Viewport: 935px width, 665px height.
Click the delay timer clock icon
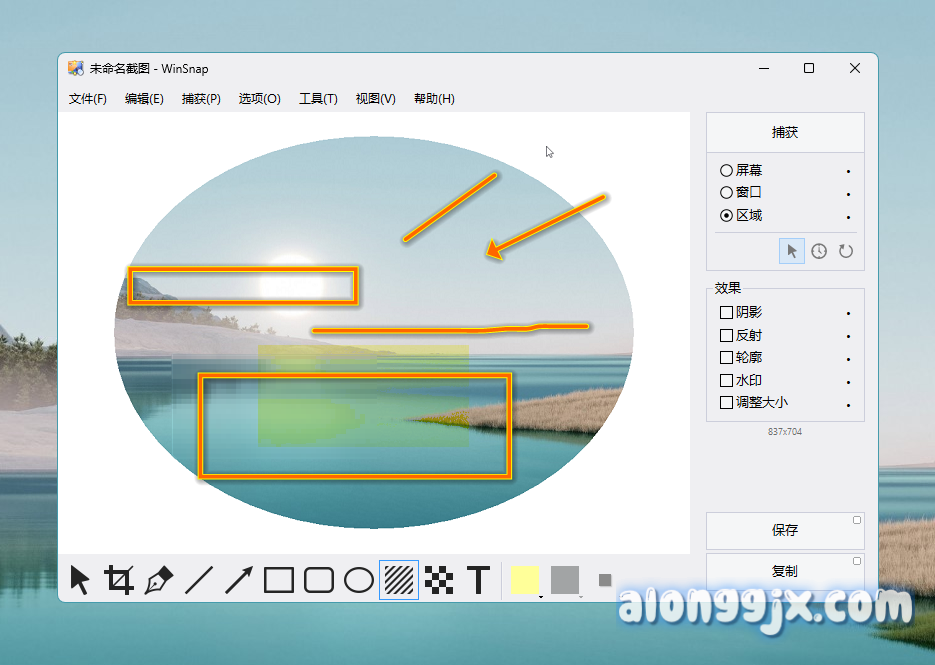pyautogui.click(x=819, y=251)
